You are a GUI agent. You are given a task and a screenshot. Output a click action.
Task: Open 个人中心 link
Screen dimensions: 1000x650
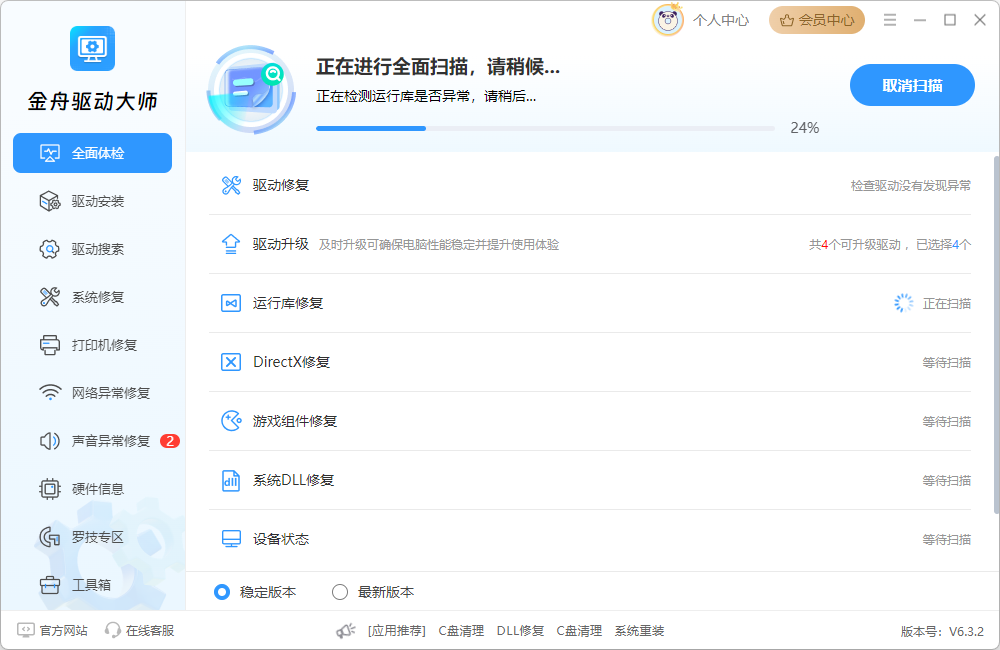(x=721, y=20)
